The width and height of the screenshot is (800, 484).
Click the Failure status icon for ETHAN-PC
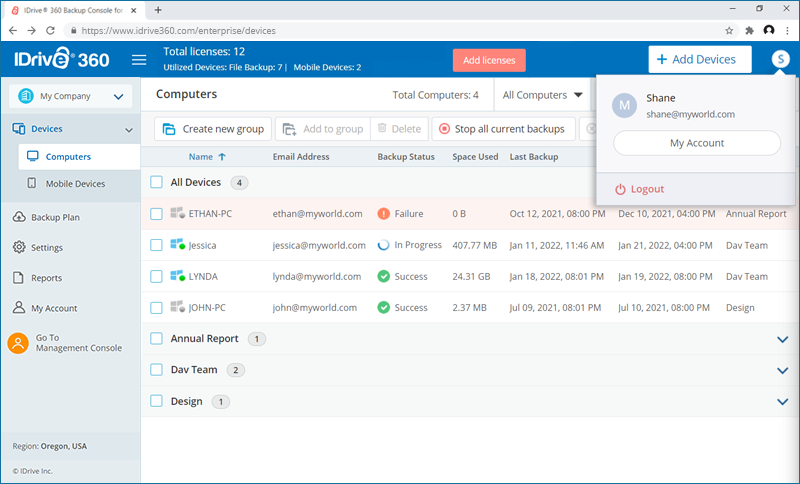[x=384, y=214]
